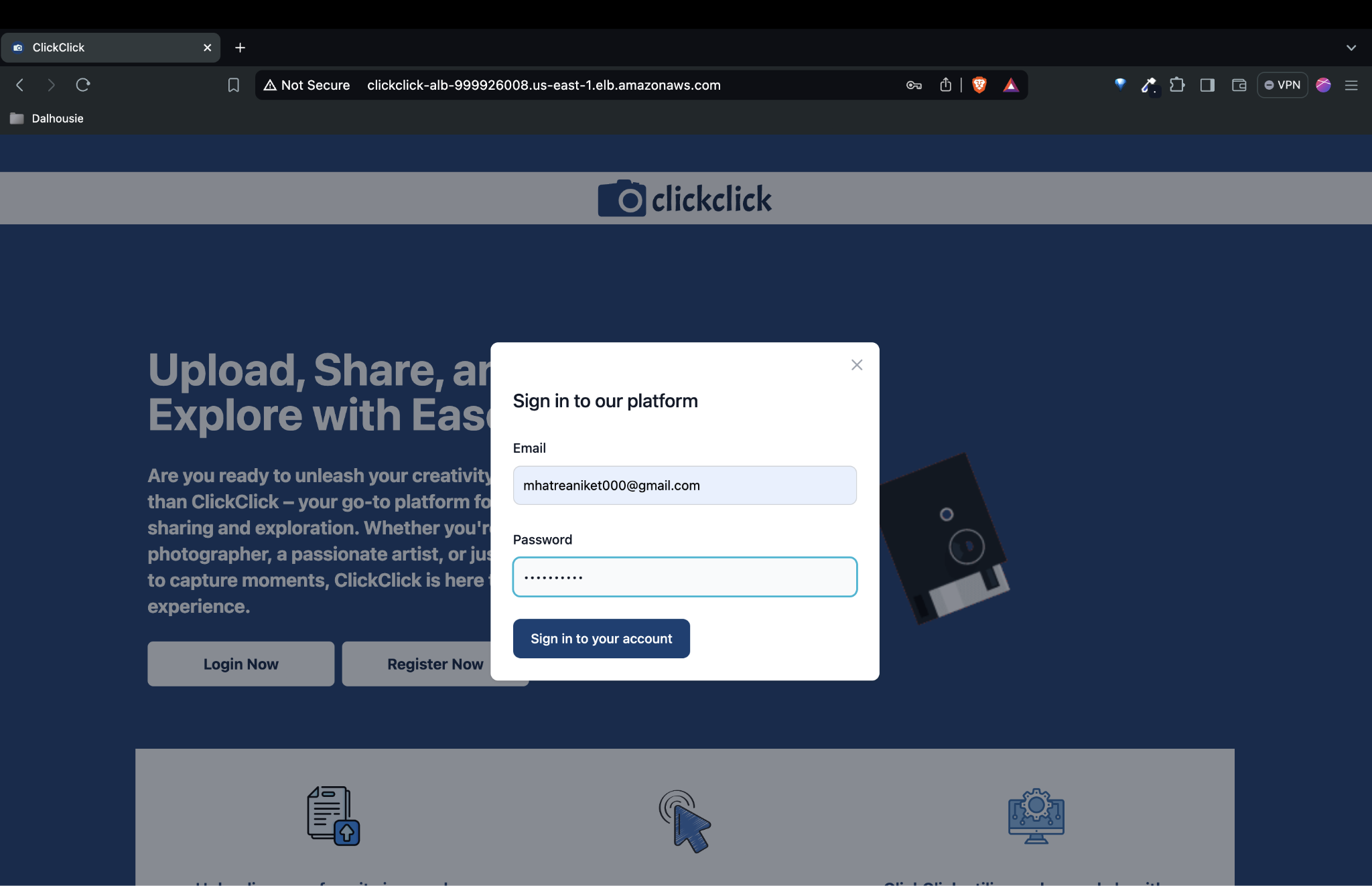Click the password input field
The height and width of the screenshot is (886, 1372).
[684, 577]
